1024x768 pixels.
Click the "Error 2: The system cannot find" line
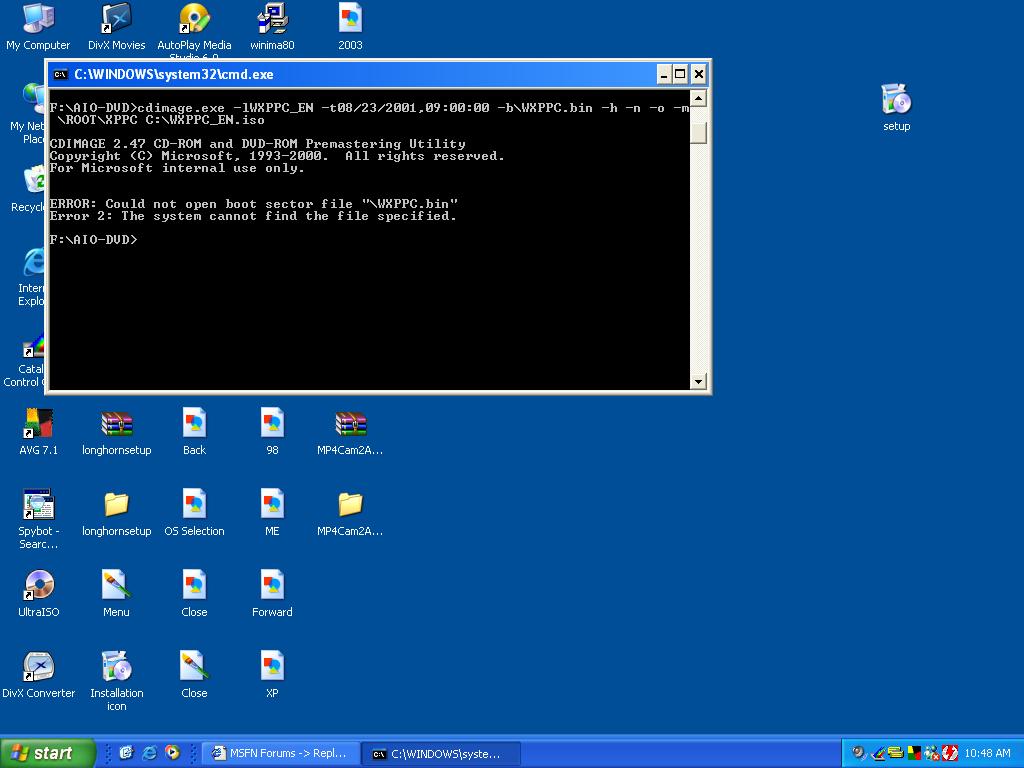(253, 216)
